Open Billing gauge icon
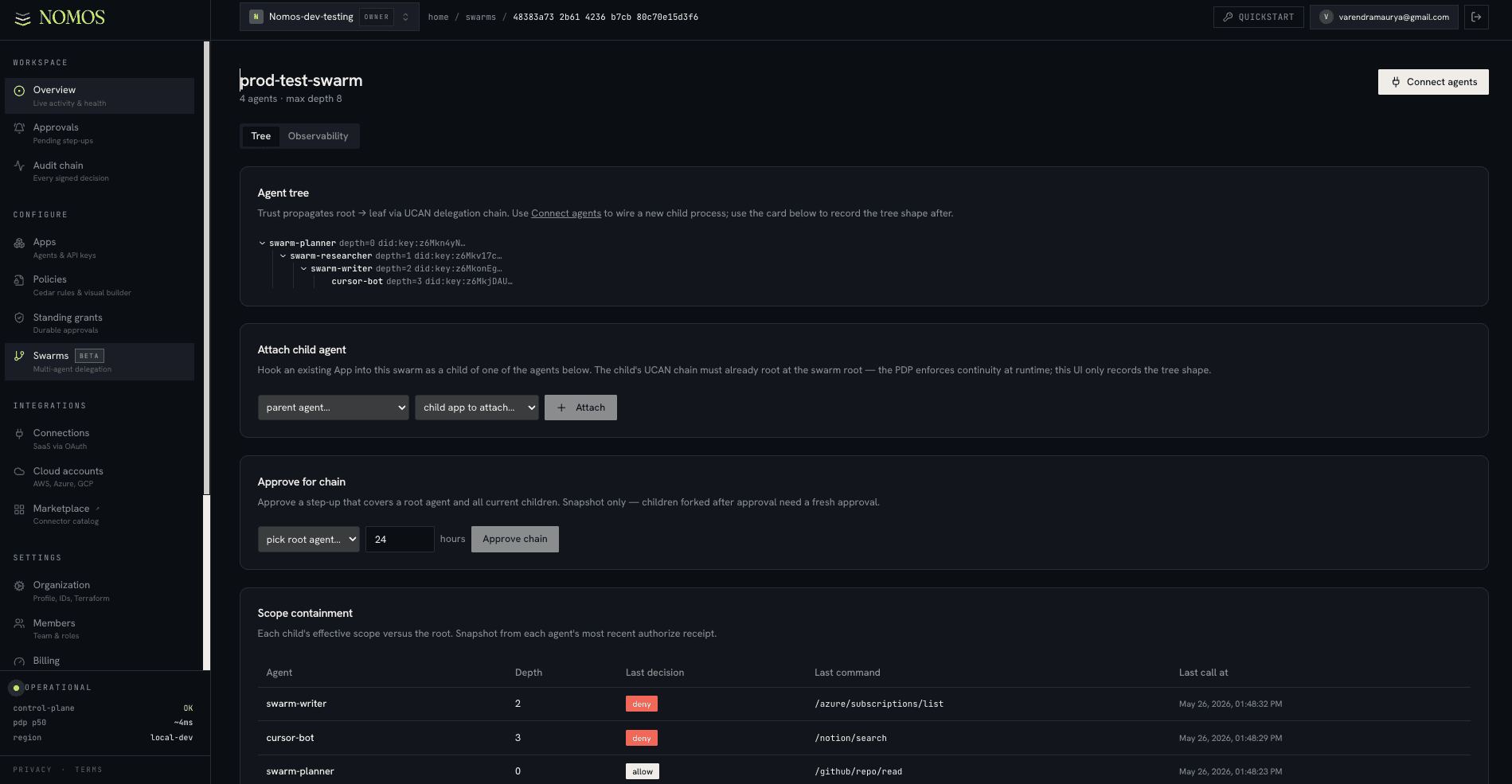1512x784 pixels. coord(19,661)
